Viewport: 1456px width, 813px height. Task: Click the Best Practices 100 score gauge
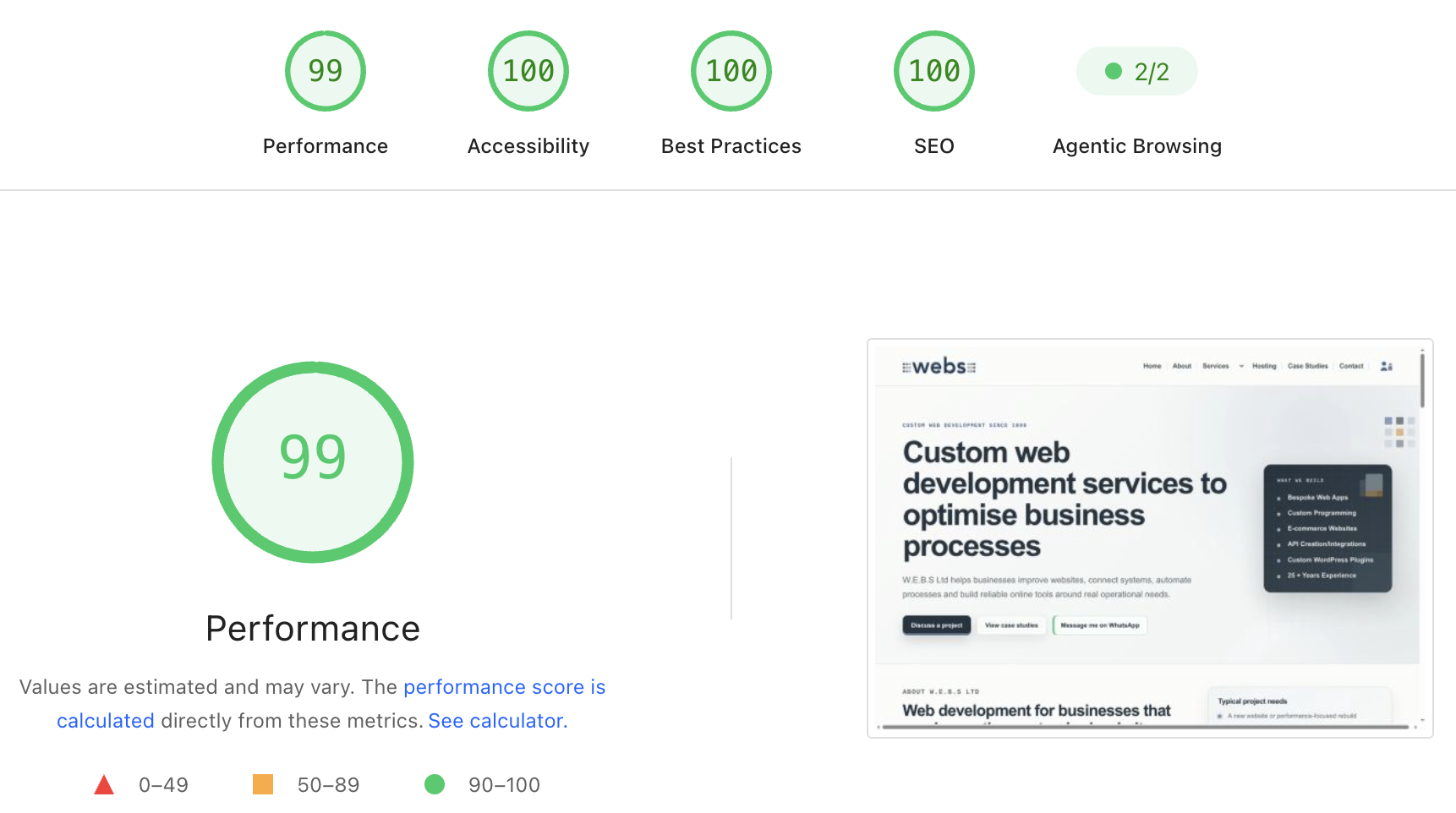point(731,71)
